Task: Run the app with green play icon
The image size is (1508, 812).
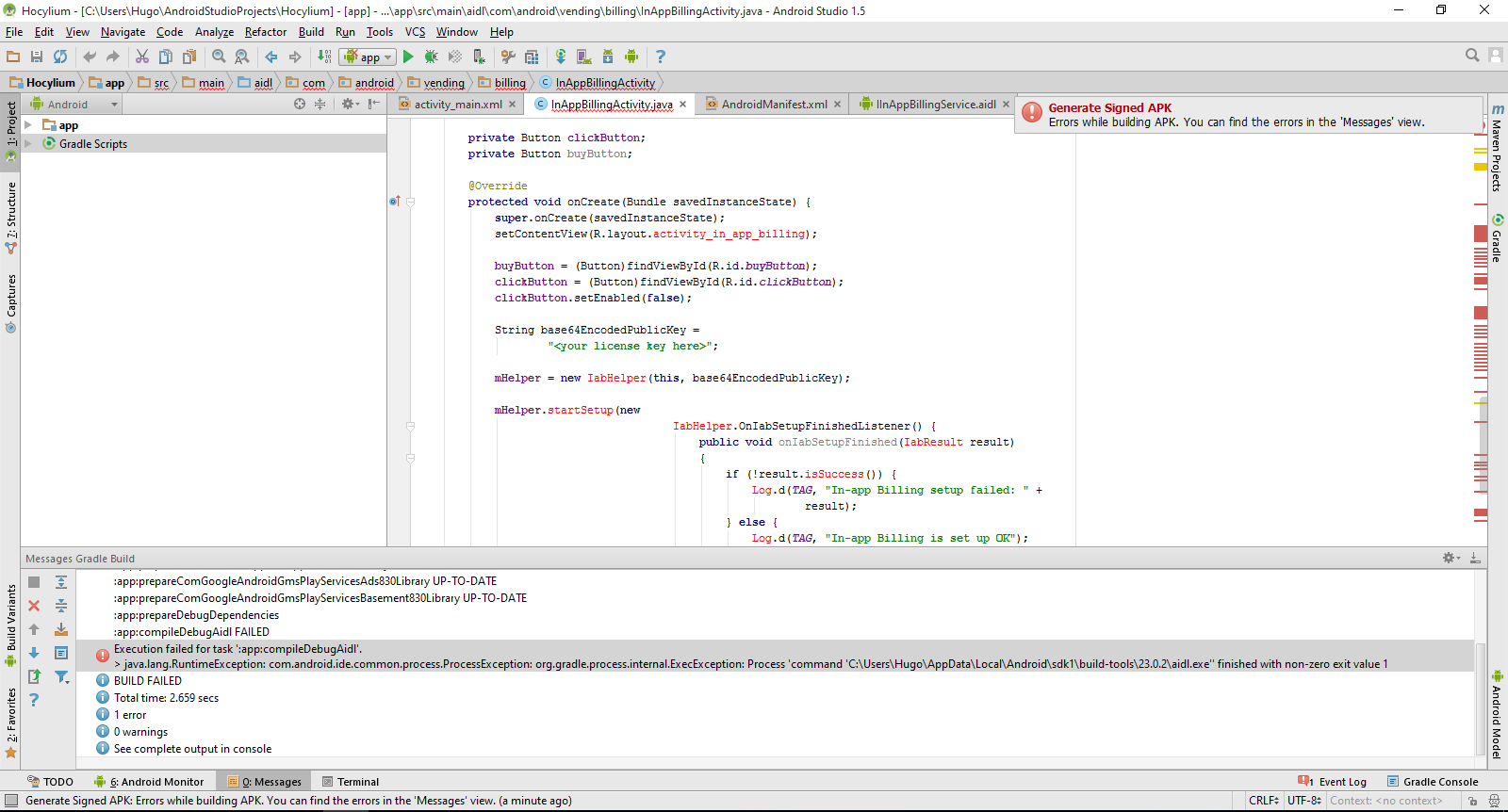Action: pos(408,57)
